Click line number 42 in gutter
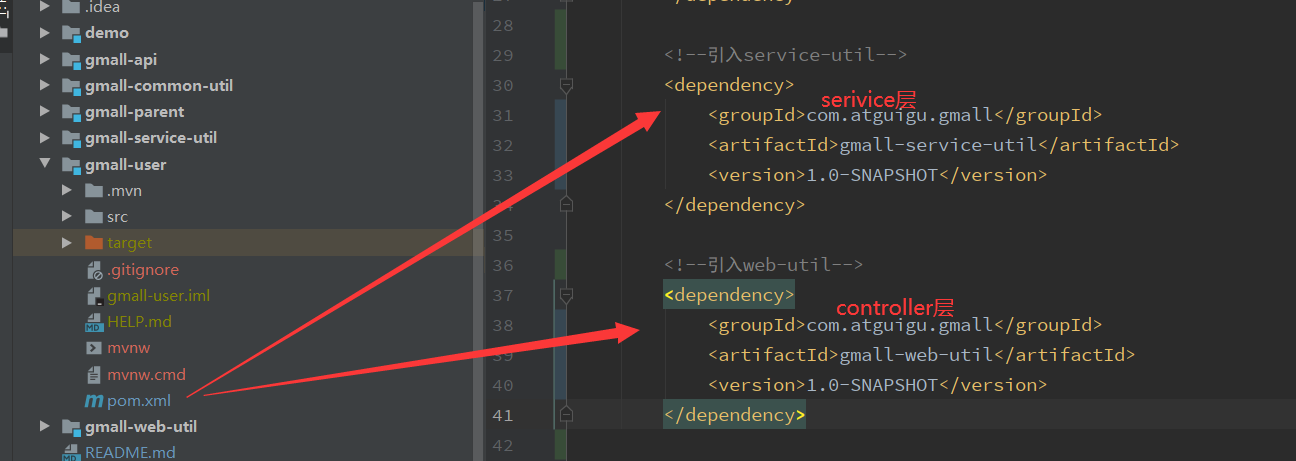Viewport: 1296px width, 461px height. (503, 445)
